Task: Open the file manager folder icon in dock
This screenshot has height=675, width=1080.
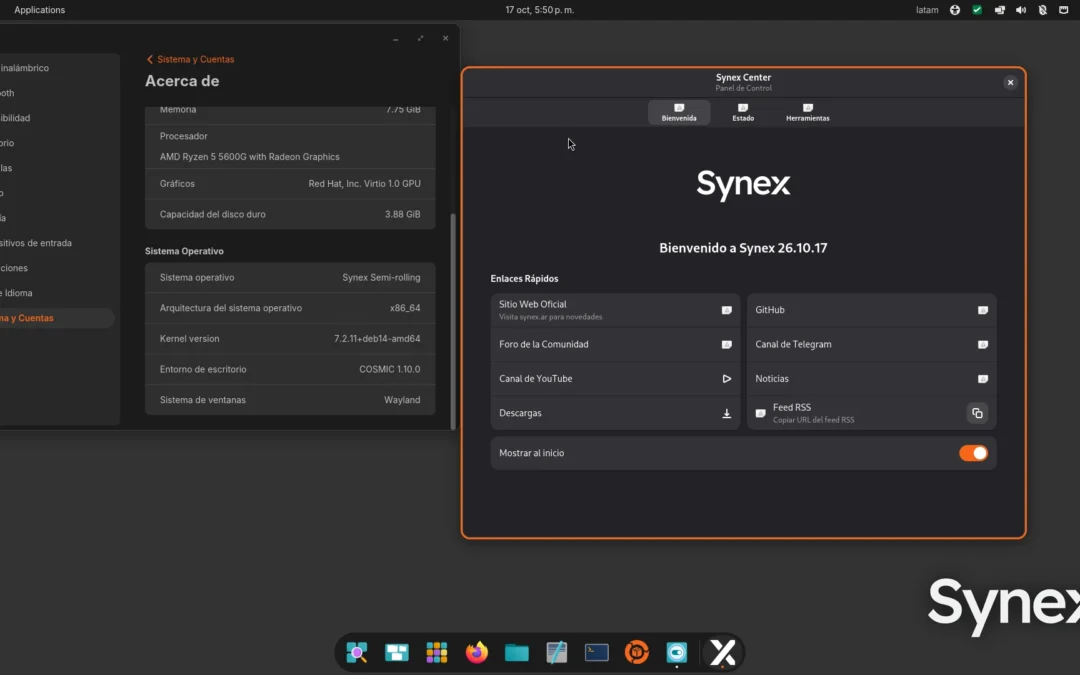Action: (517, 652)
